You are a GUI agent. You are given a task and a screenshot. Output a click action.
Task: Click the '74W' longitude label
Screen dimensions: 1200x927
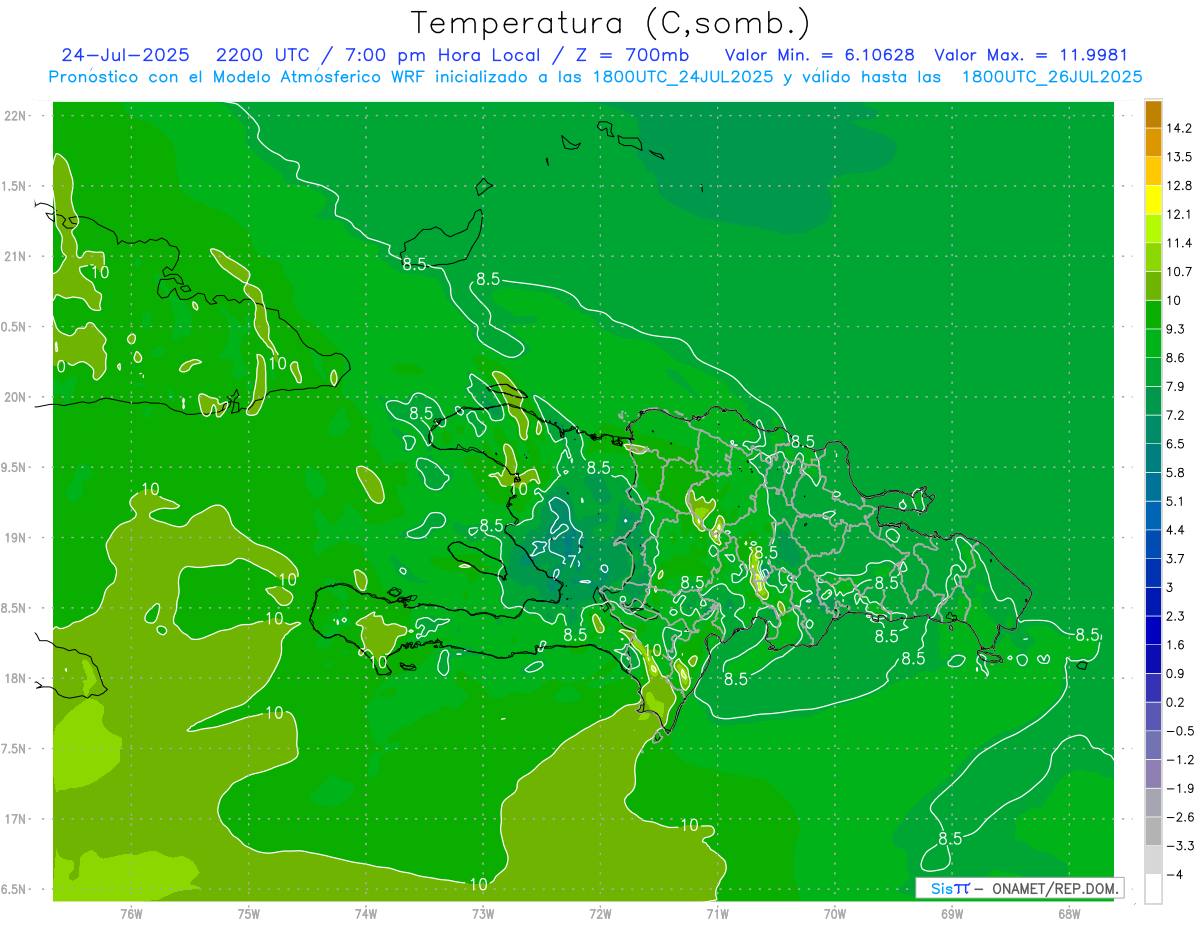(x=366, y=913)
